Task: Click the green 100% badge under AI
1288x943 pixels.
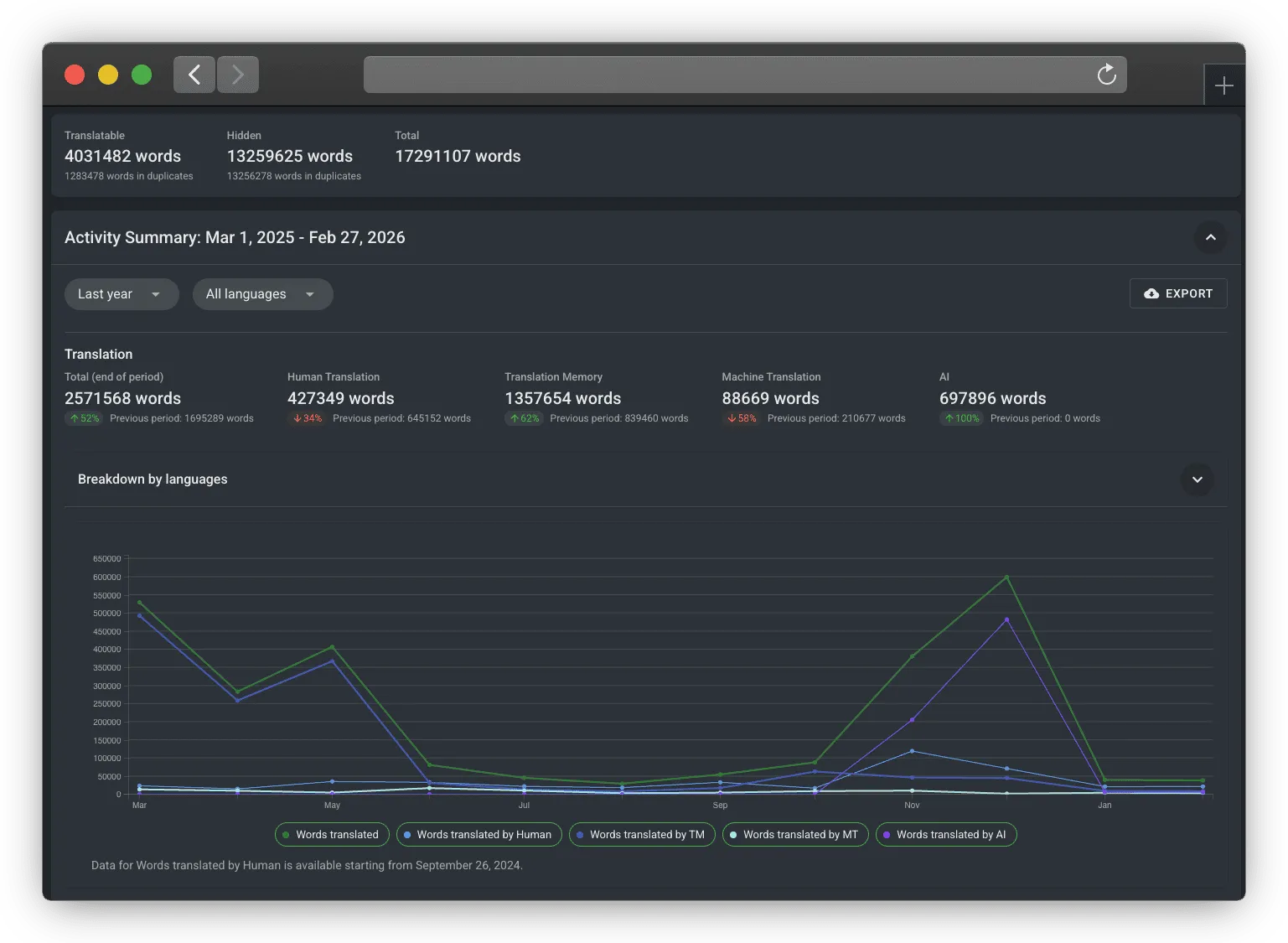Action: pos(960,417)
